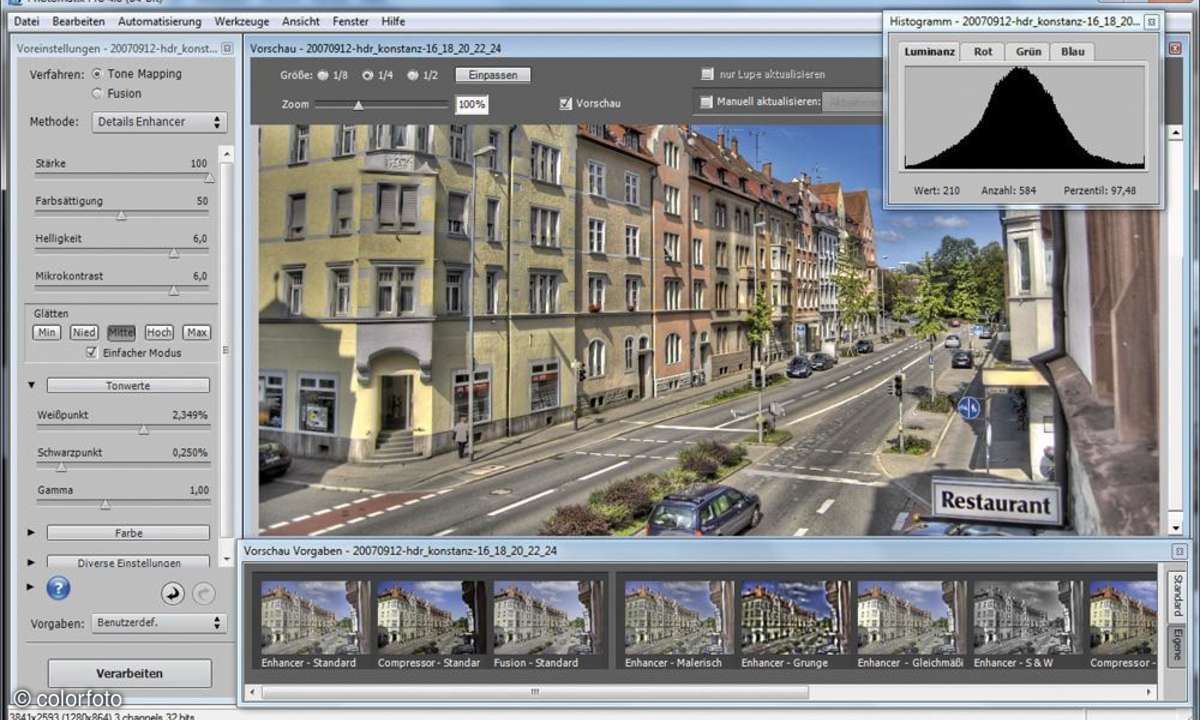
Task: Open the Datei menu
Action: (27, 21)
